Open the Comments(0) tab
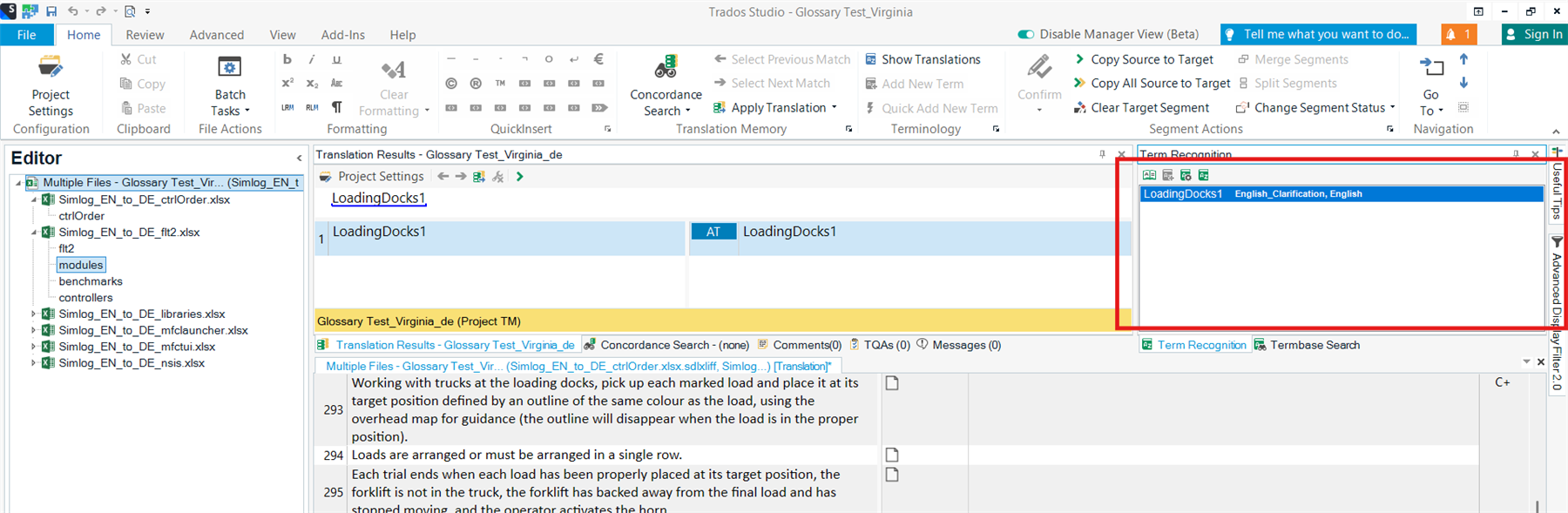This screenshot has width=1568, height=513. pos(800,345)
